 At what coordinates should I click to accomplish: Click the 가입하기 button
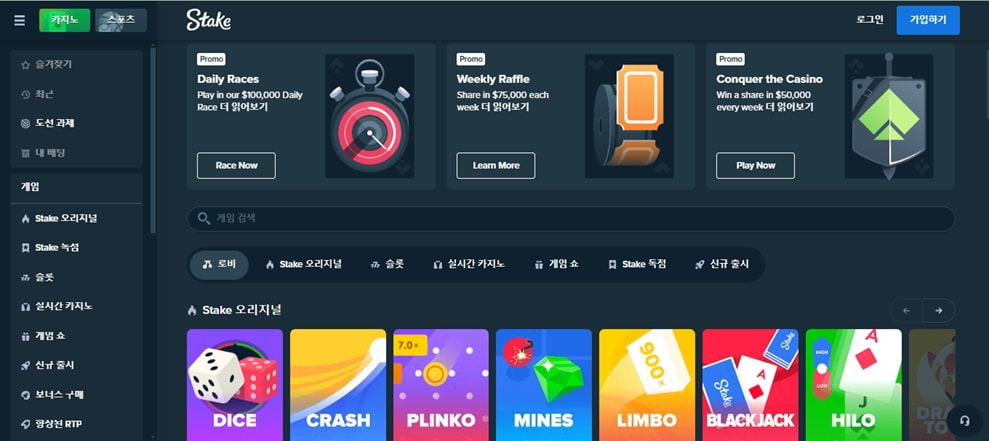click(x=928, y=20)
